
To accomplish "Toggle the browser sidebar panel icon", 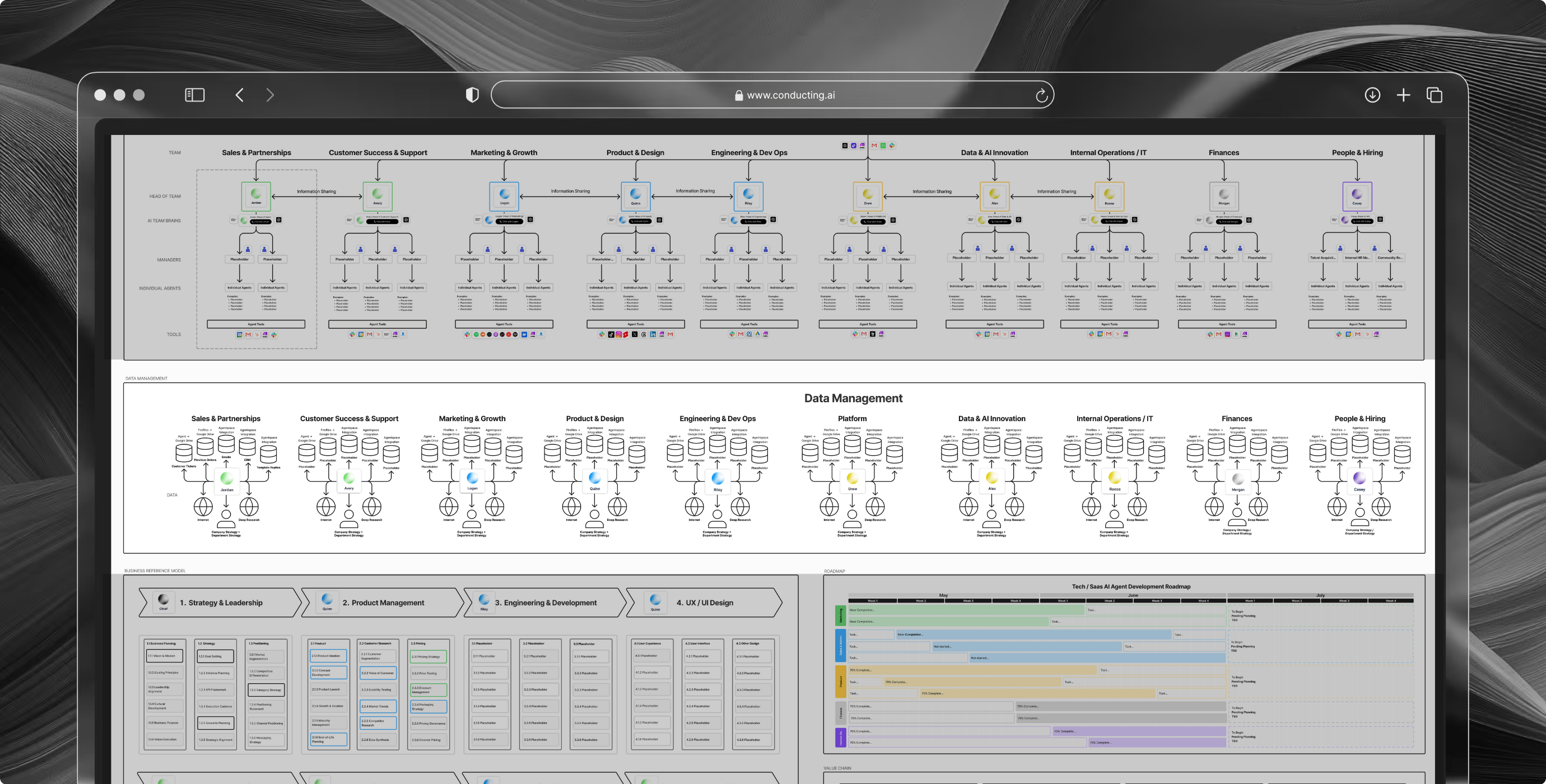I will [x=194, y=95].
